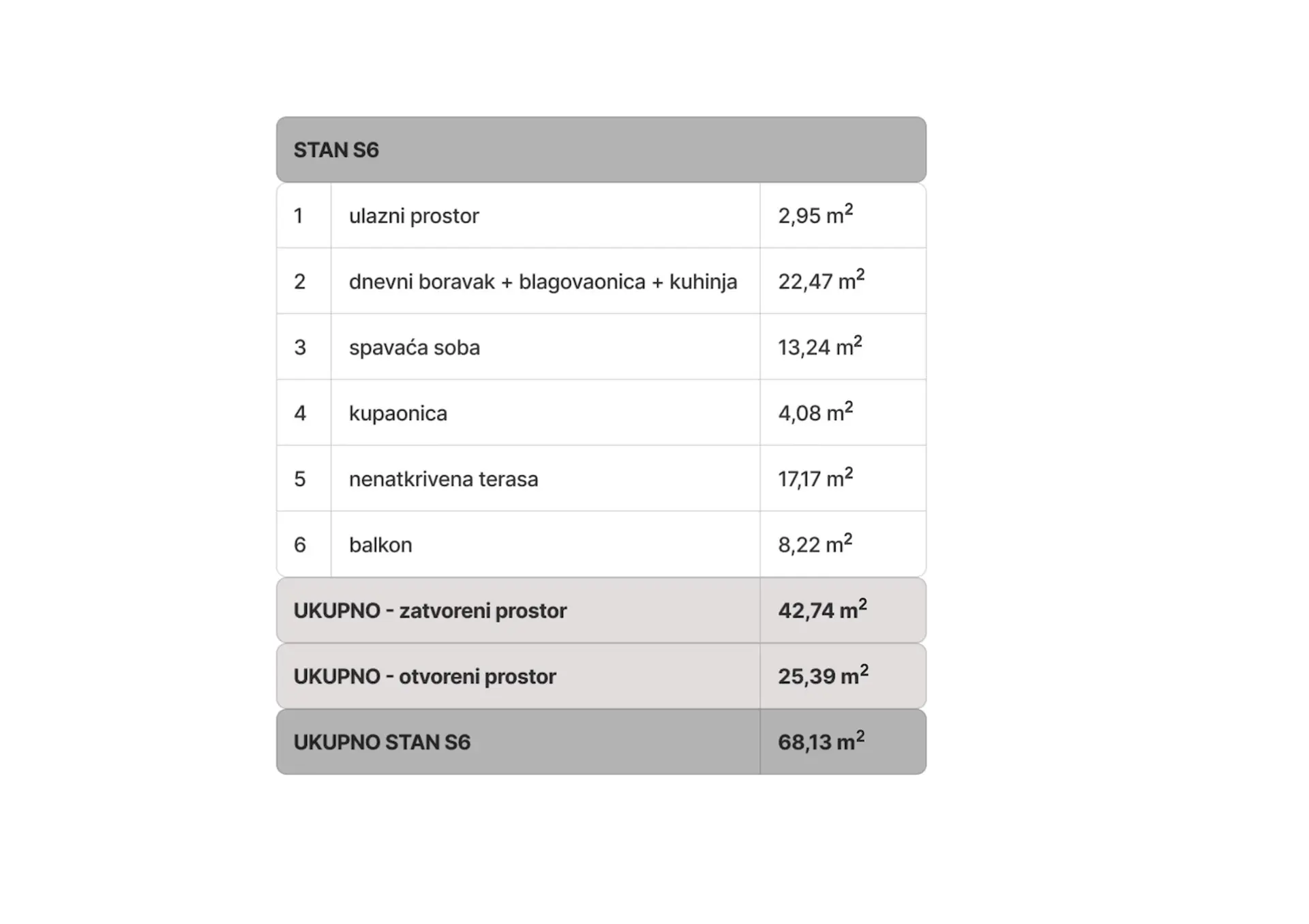Select the spavaća soba row
The width and height of the screenshot is (1309, 924).
(x=601, y=346)
